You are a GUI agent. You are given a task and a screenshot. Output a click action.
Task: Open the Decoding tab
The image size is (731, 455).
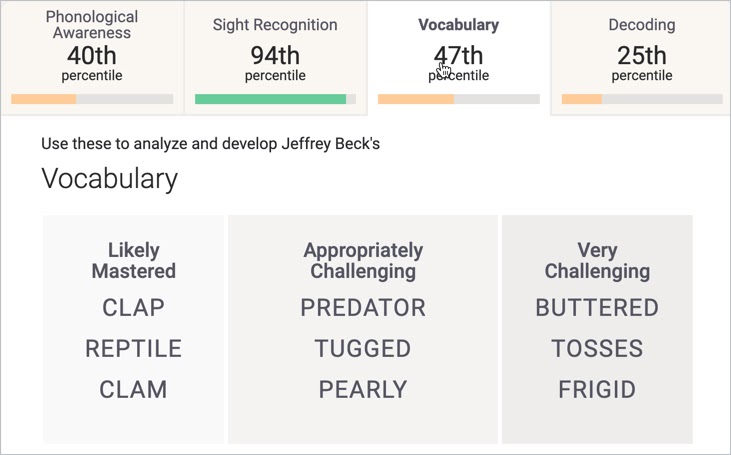(x=641, y=57)
